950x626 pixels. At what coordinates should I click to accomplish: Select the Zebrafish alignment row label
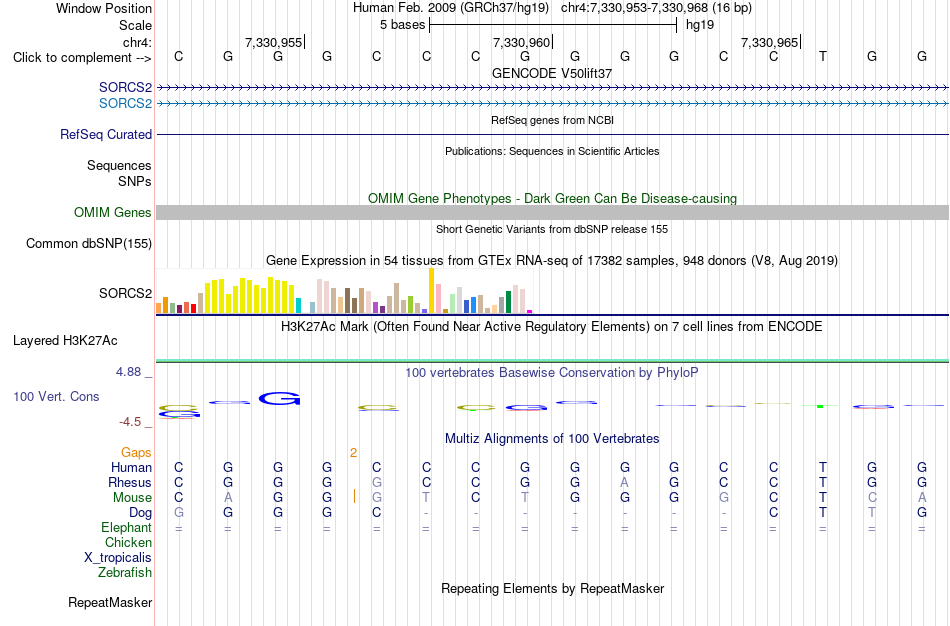pyautogui.click(x=125, y=573)
